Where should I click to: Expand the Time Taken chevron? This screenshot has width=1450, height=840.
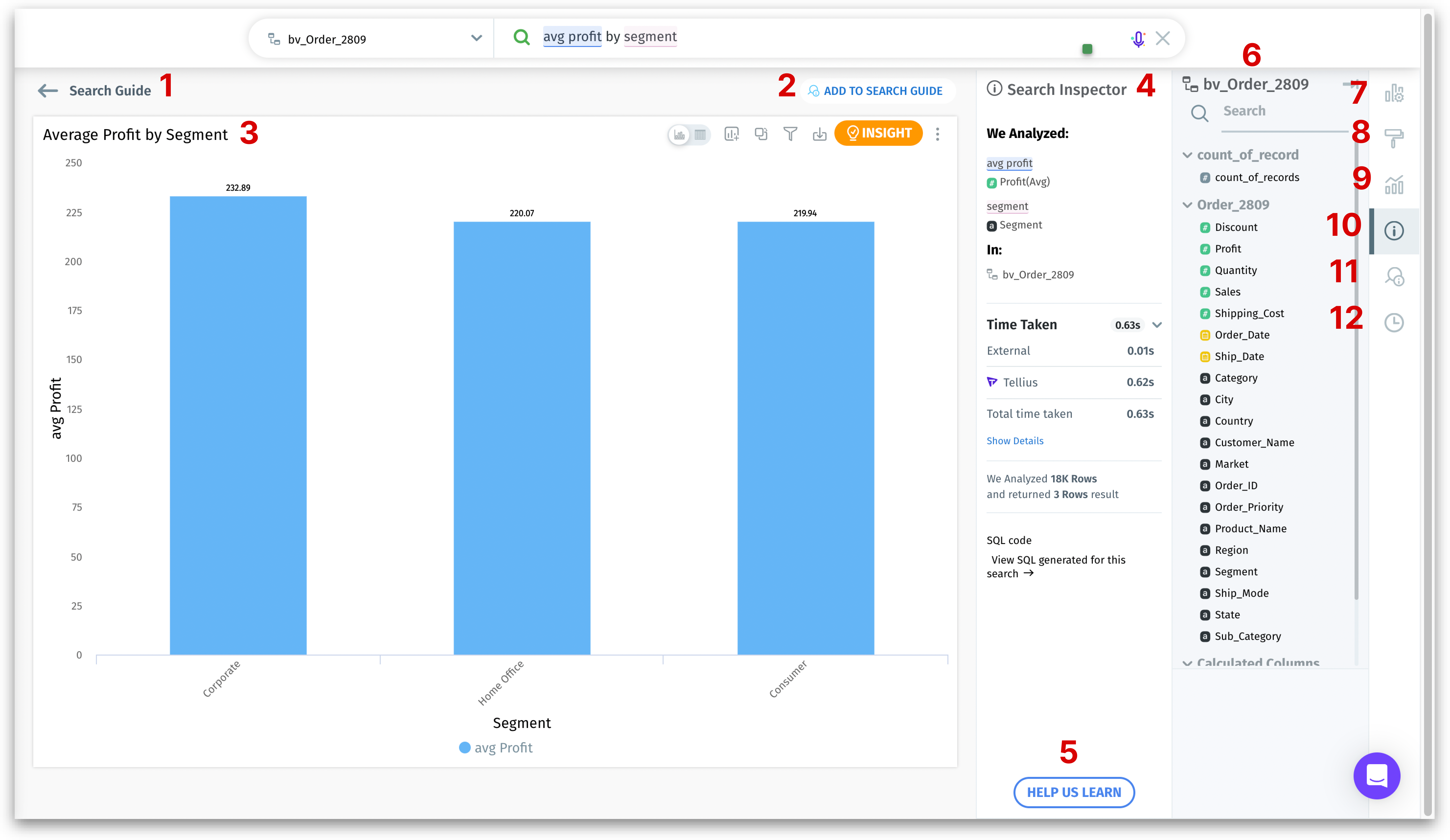click(1157, 325)
